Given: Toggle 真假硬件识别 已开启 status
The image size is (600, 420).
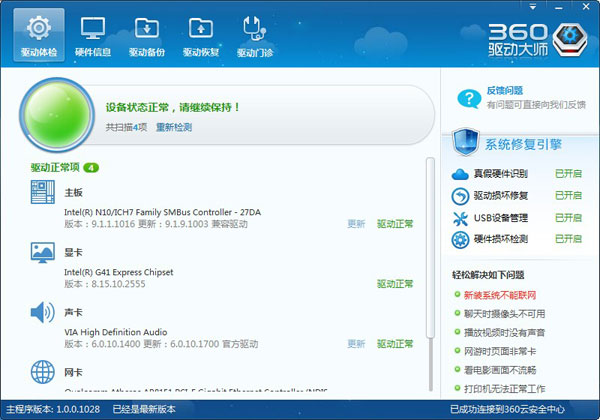Looking at the screenshot, I should pyautogui.click(x=568, y=174).
